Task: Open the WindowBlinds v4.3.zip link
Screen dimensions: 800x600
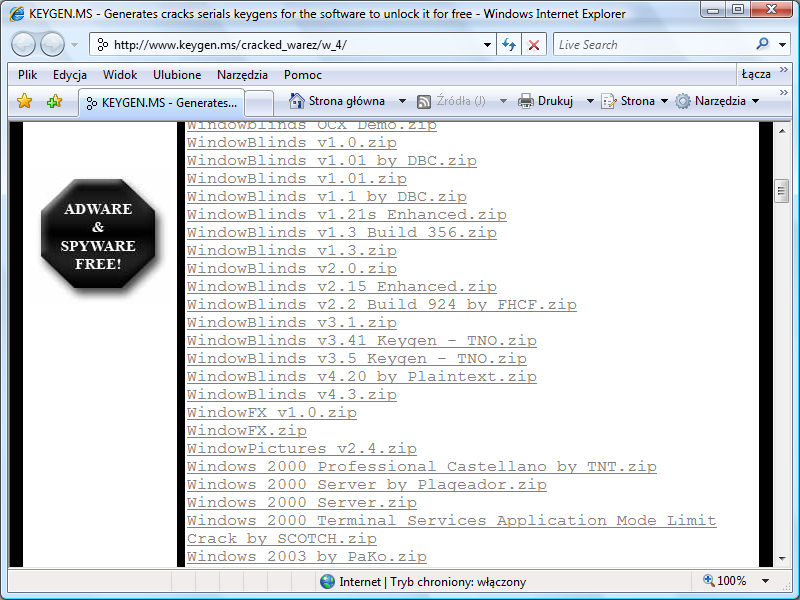Action: click(x=291, y=394)
